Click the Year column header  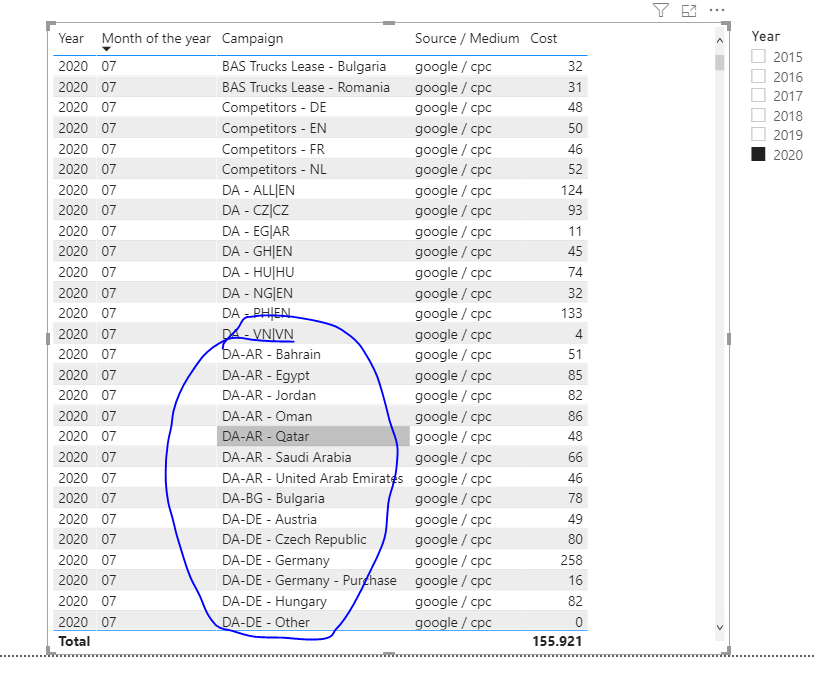(71, 39)
